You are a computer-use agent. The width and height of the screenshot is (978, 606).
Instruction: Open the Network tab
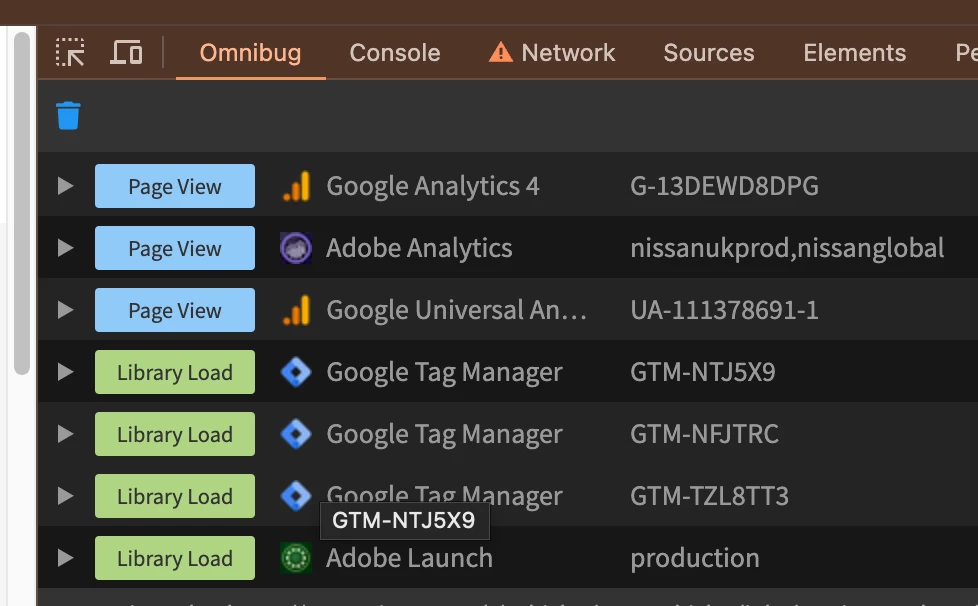[x=552, y=53]
